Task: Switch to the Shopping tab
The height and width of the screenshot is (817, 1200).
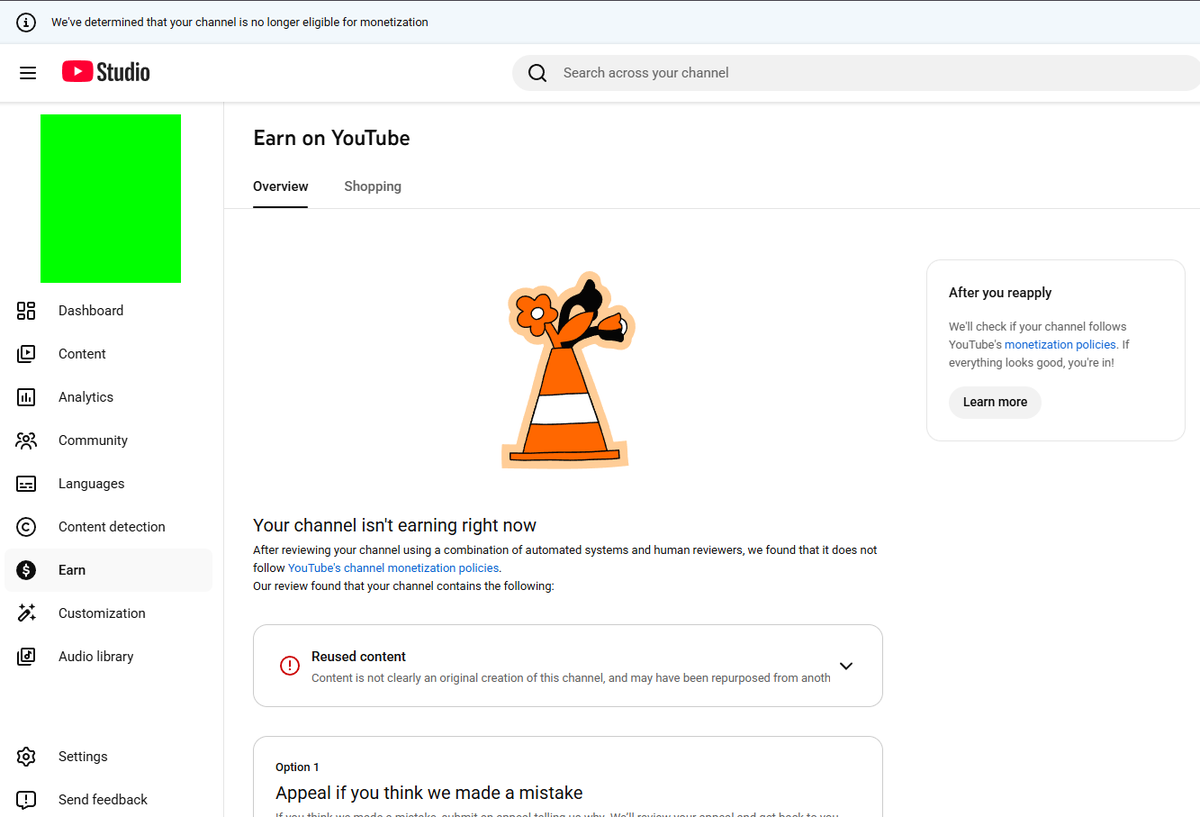Action: pos(373,187)
